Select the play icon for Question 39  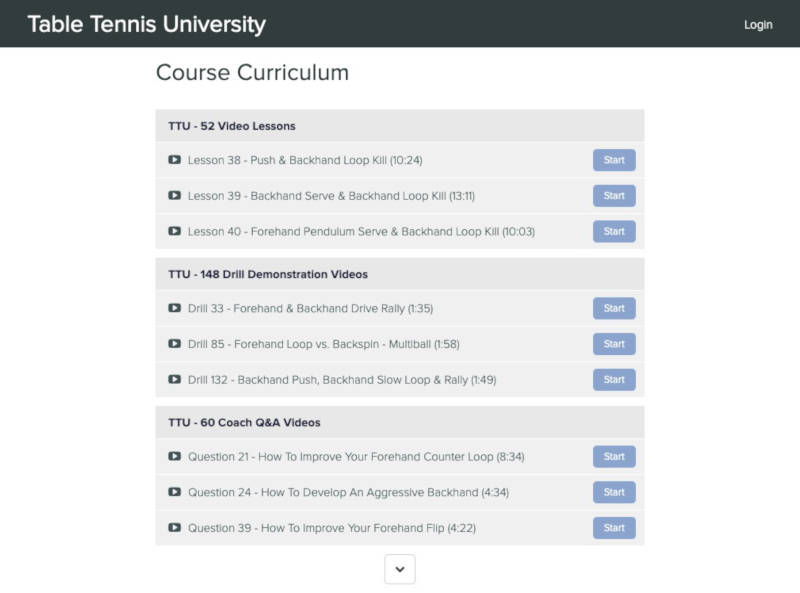176,528
